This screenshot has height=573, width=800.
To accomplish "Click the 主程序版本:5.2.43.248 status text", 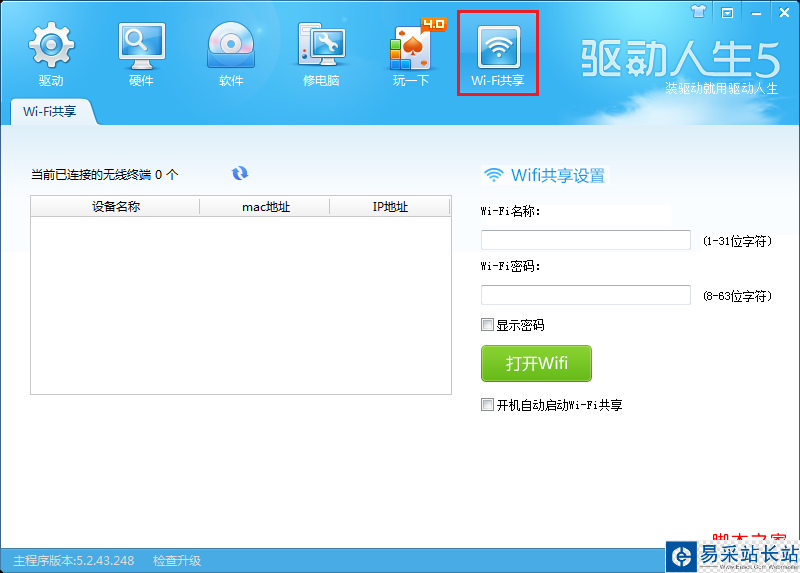I will pyautogui.click(x=74, y=561).
